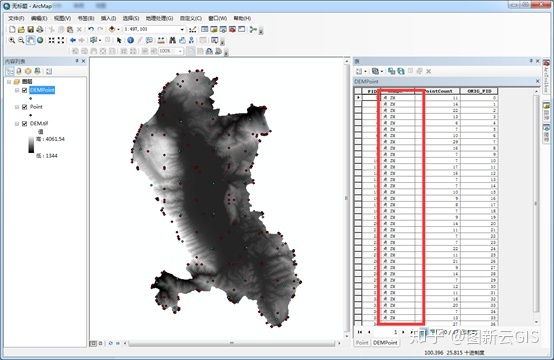Go back to previous extent
Viewport: 554px width, 360px height.
pyautogui.click(x=73, y=40)
